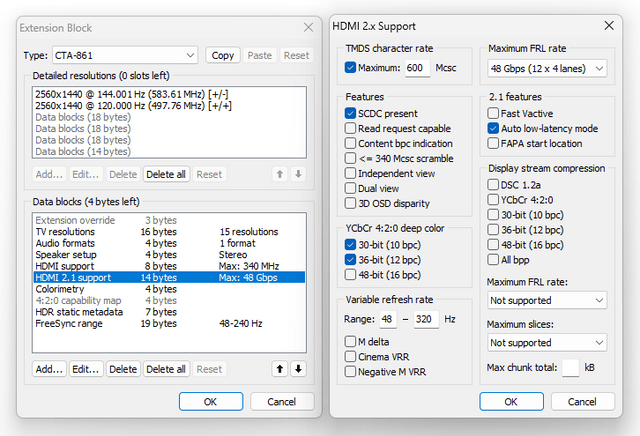
Task: Select Audio formats data block row
Action: 169,243
